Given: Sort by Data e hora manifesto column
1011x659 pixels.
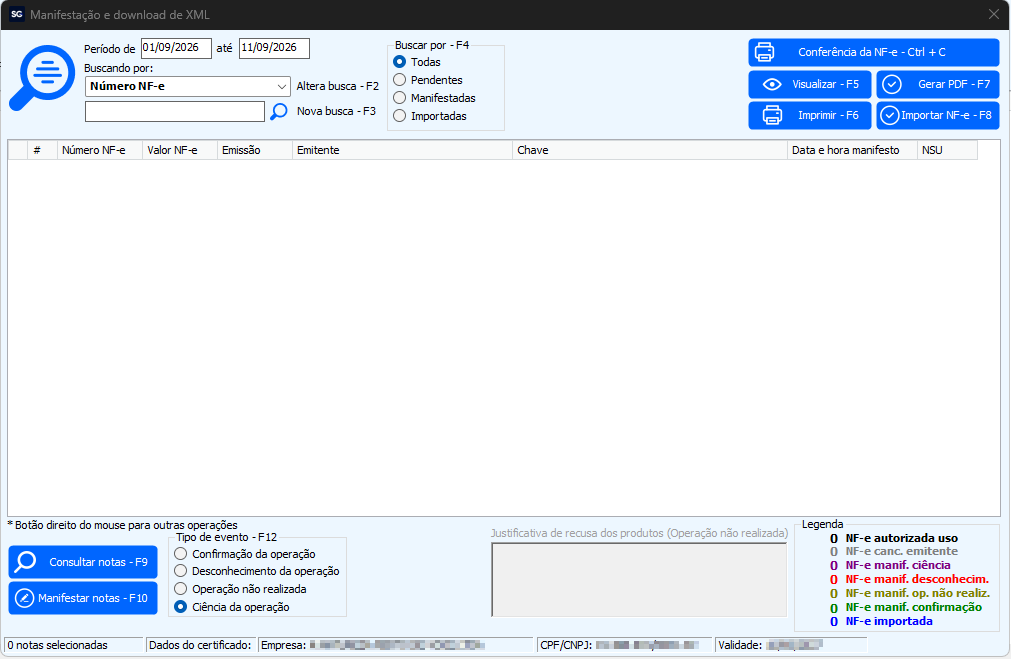Looking at the screenshot, I should pos(852,150).
